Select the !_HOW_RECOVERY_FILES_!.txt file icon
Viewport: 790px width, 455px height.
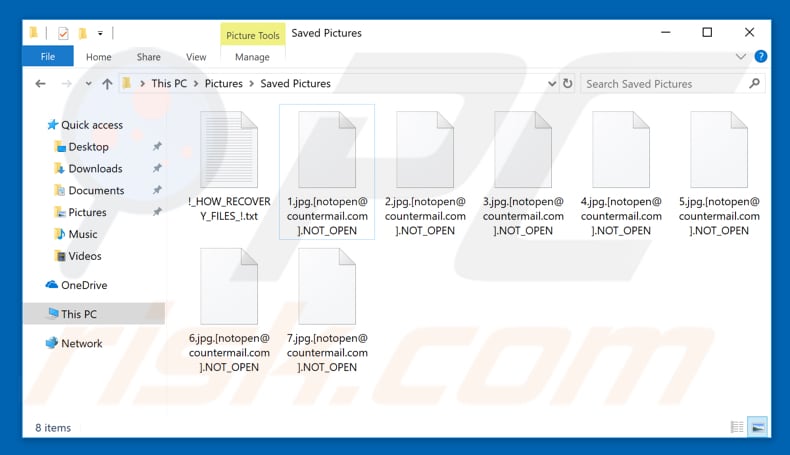pyautogui.click(x=229, y=150)
